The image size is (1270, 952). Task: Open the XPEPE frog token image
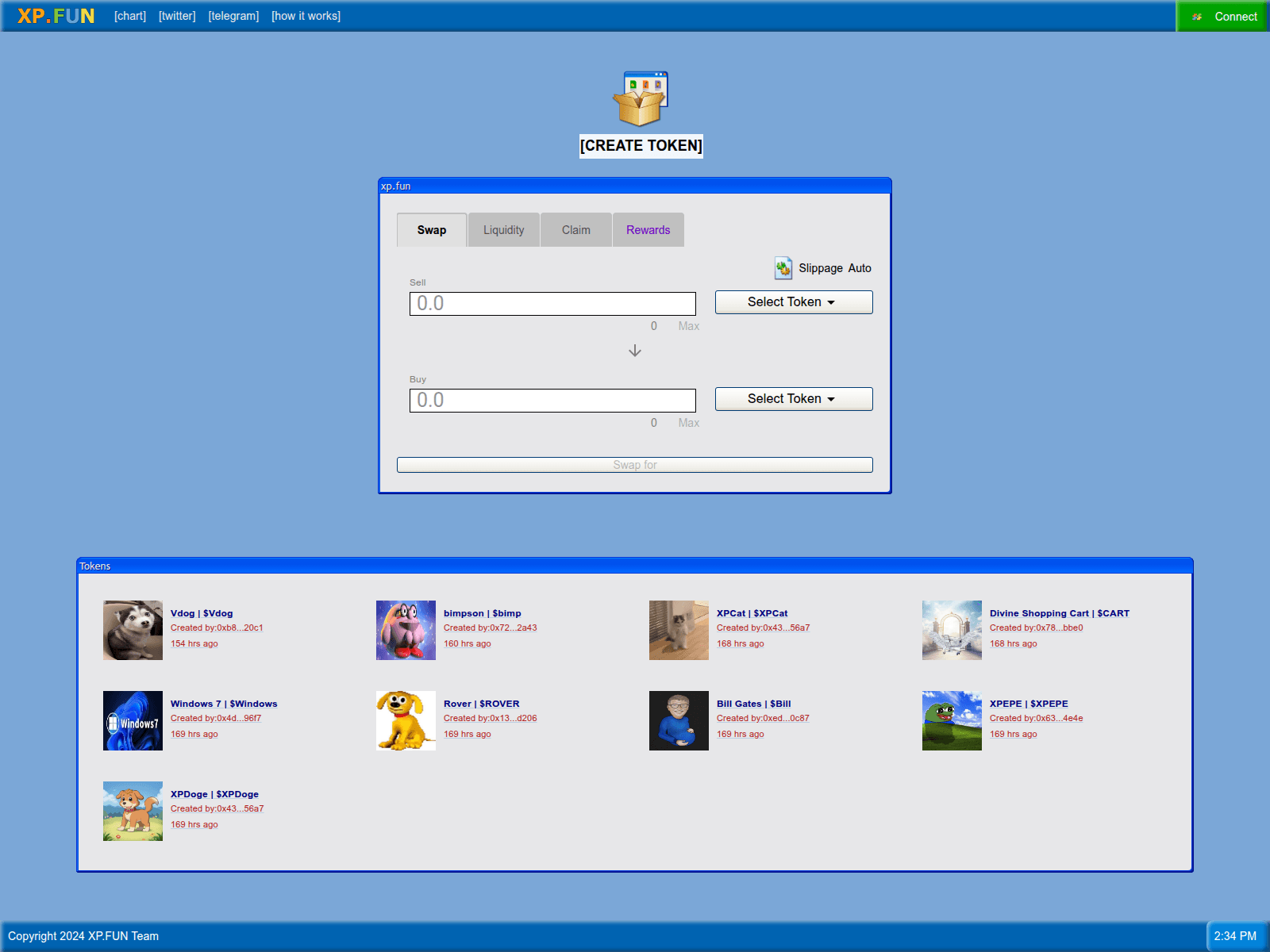(952, 720)
